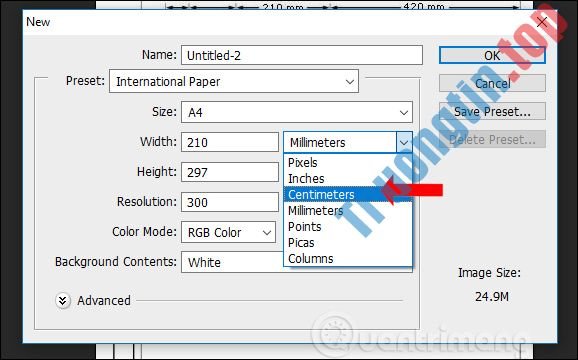578x360 pixels.
Task: Expand the Advanced section chevron
Action: coord(63,300)
